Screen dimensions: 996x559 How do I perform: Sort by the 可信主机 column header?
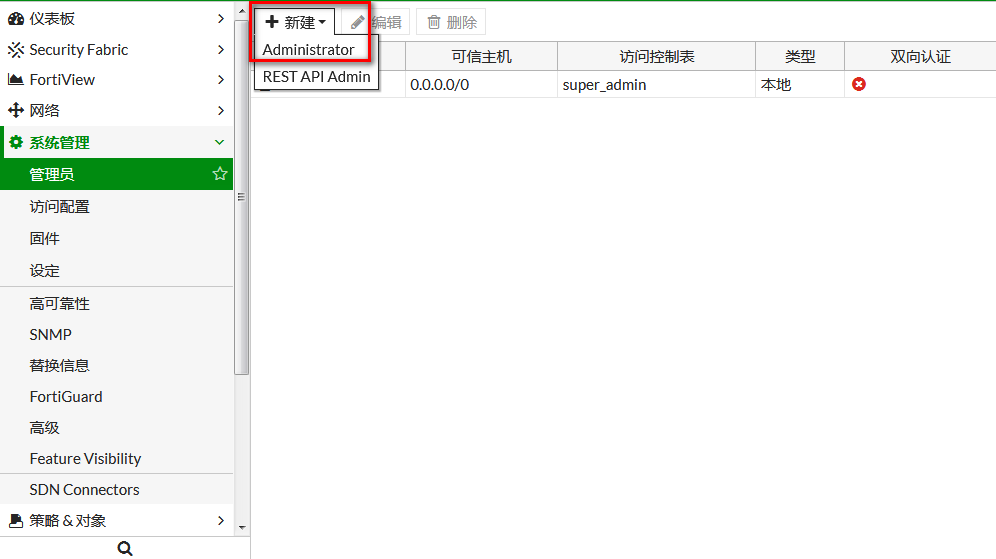tap(481, 57)
